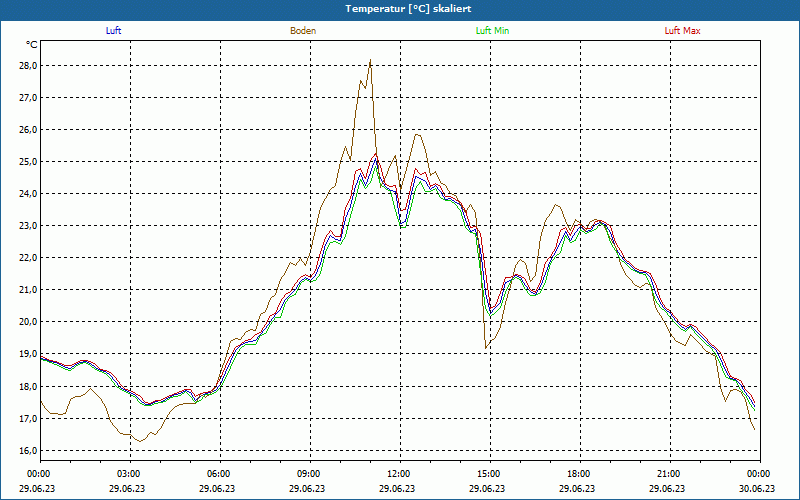Click the 23,0 y-axis label
Viewport: 800px width, 500px height.
click(28, 226)
